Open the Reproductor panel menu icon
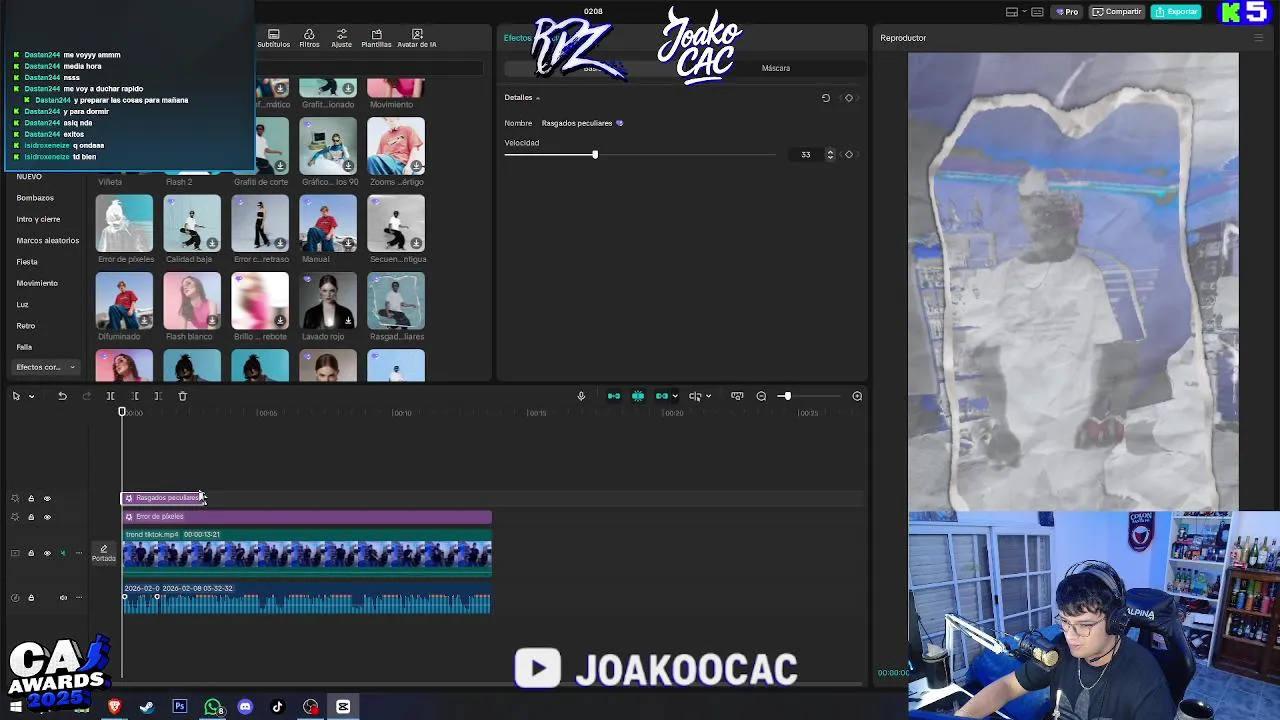 1258,38
